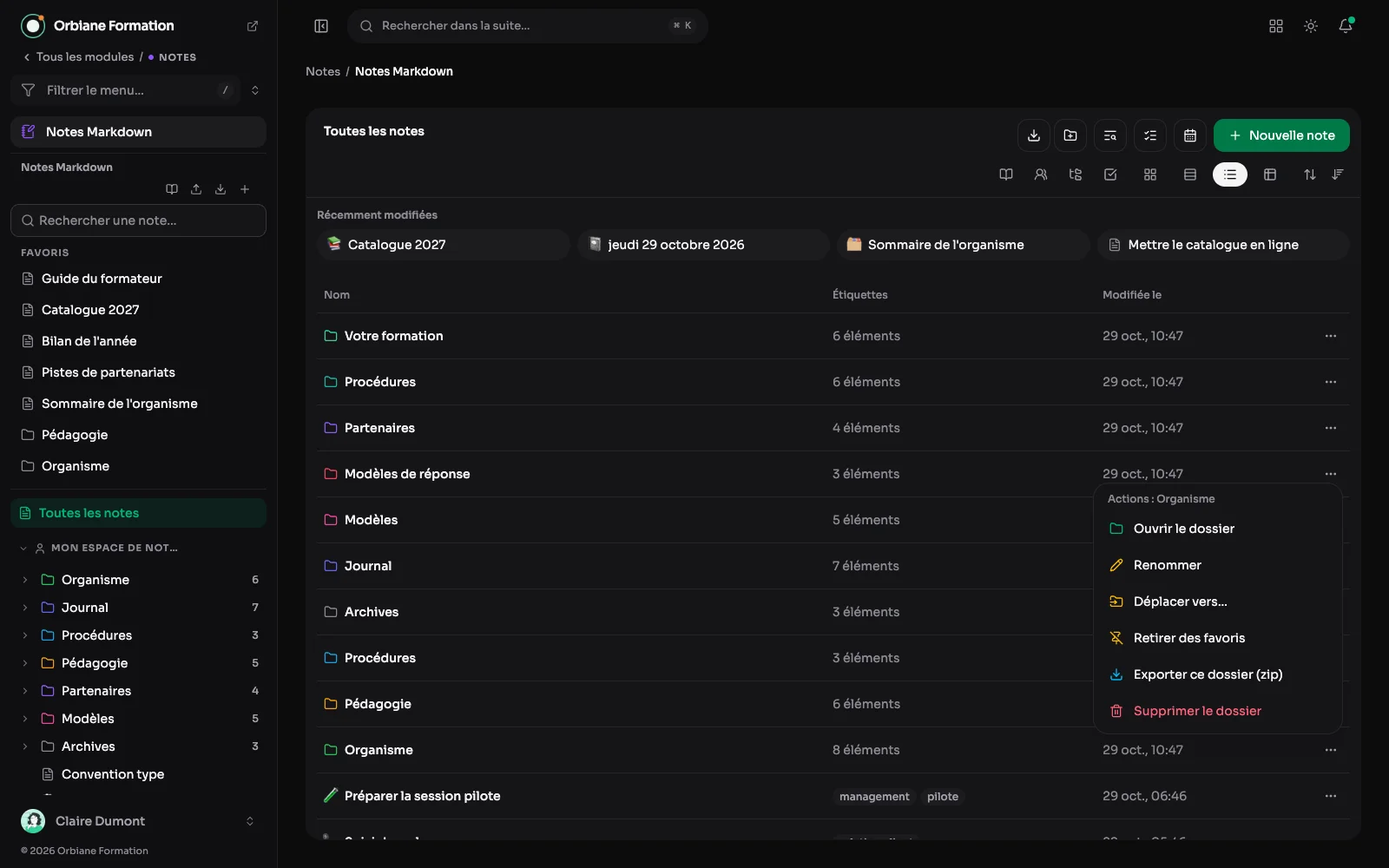Click the Rechercher une note field
Viewport: 1389px width, 868px height.
click(139, 220)
